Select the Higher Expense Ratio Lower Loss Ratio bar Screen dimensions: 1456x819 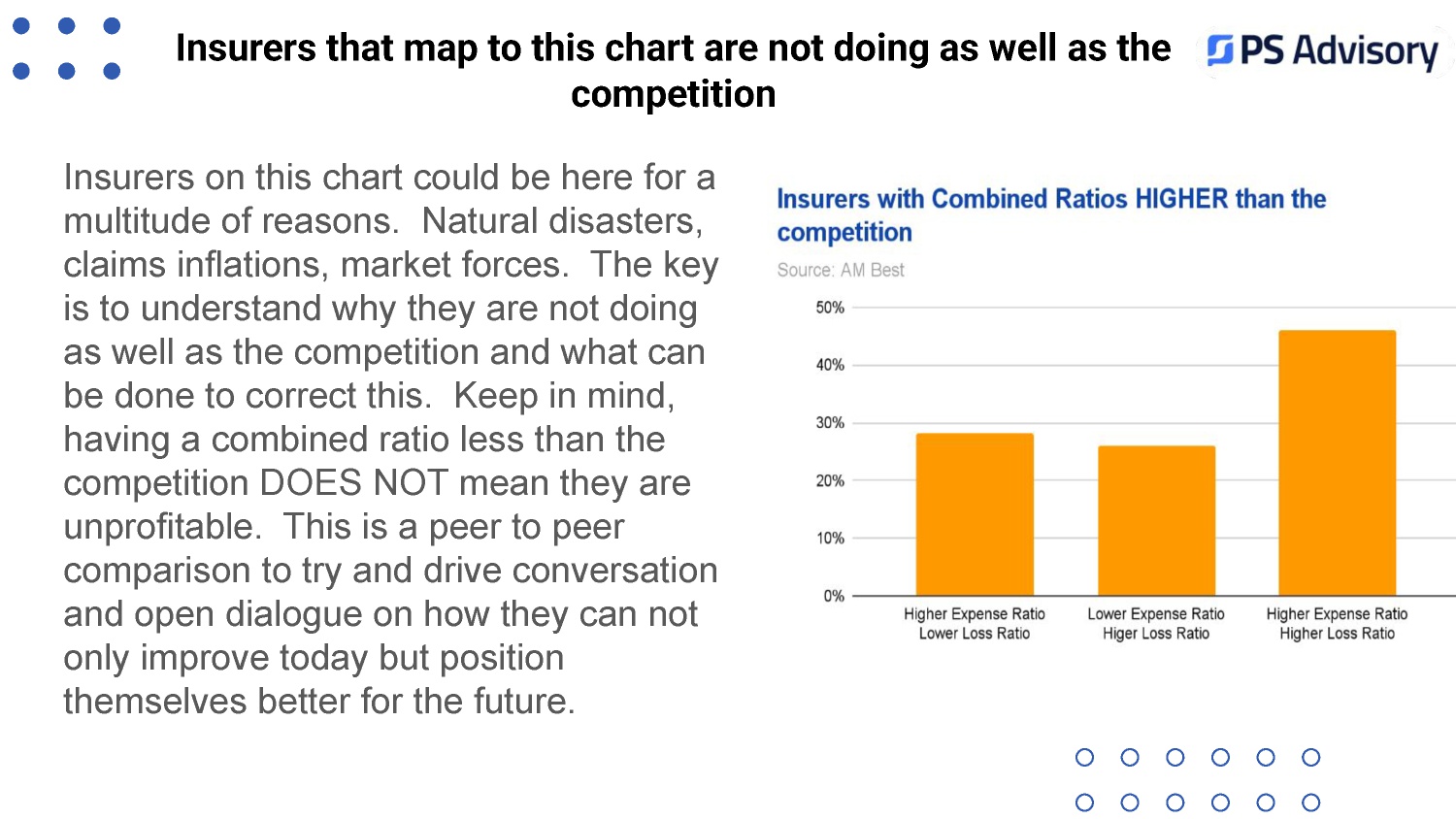pos(975,514)
